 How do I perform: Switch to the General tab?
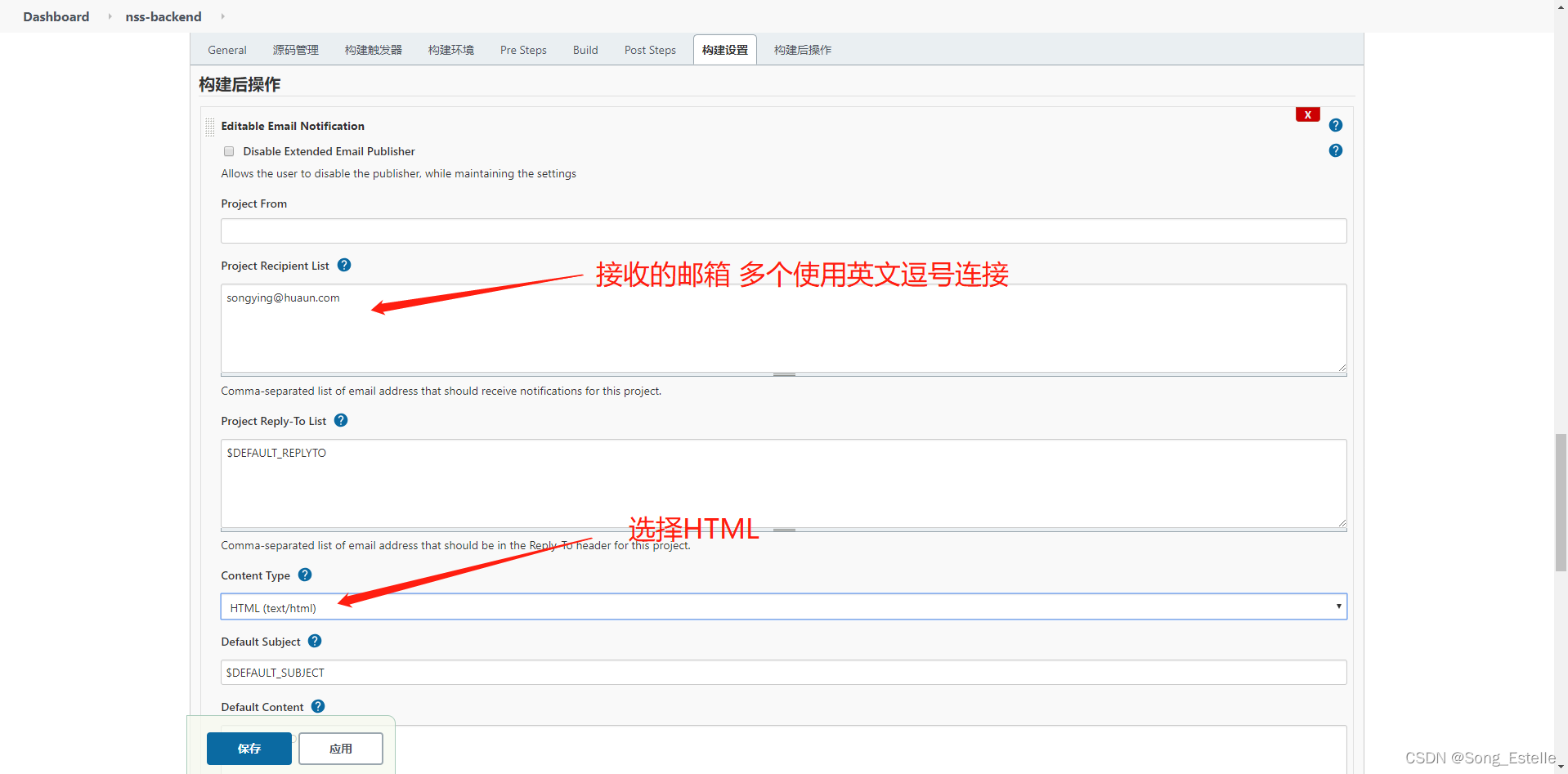click(x=227, y=50)
